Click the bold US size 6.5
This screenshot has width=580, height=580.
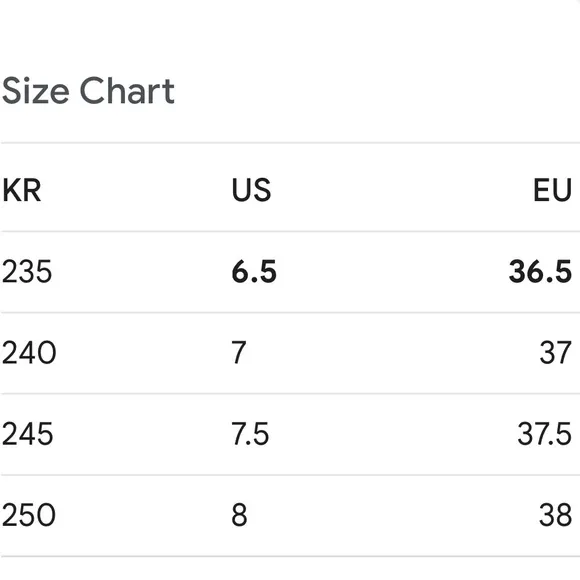pyautogui.click(x=254, y=272)
